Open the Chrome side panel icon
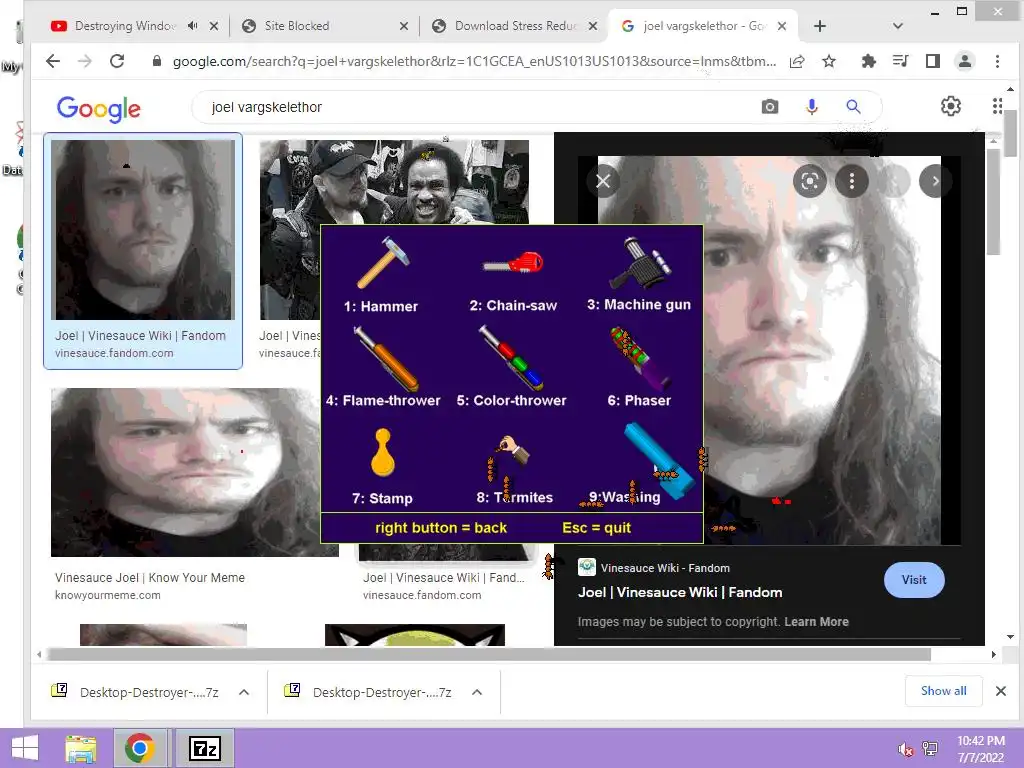Viewport: 1024px width, 768px height. [933, 61]
